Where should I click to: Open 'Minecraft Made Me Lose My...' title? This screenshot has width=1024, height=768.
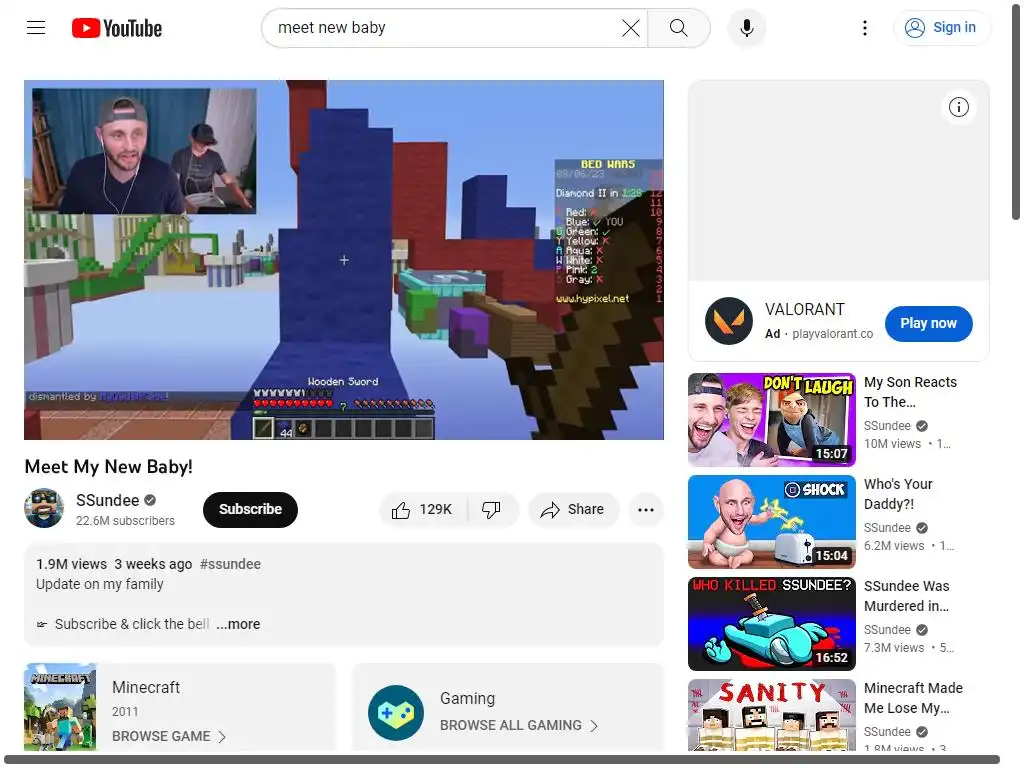pyautogui.click(x=913, y=697)
